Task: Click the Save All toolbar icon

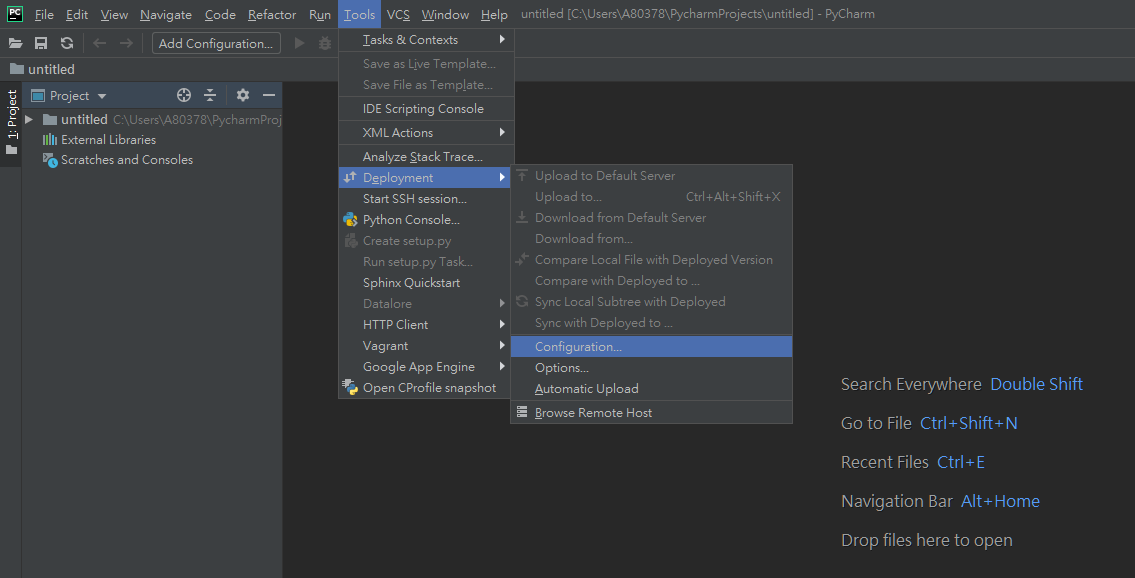Action: click(x=41, y=43)
